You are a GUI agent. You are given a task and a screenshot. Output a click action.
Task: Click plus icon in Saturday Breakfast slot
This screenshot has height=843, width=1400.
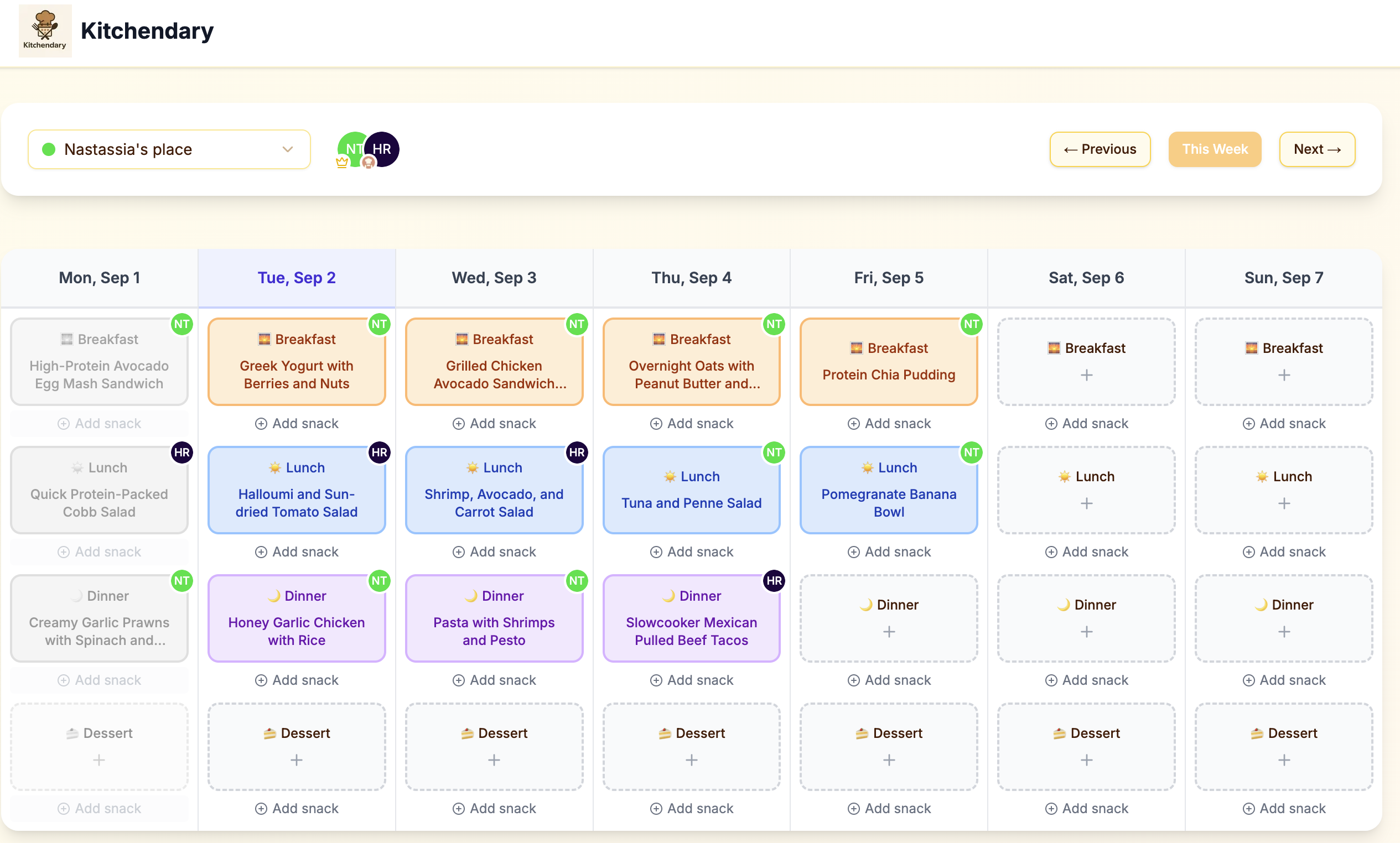[x=1086, y=375]
